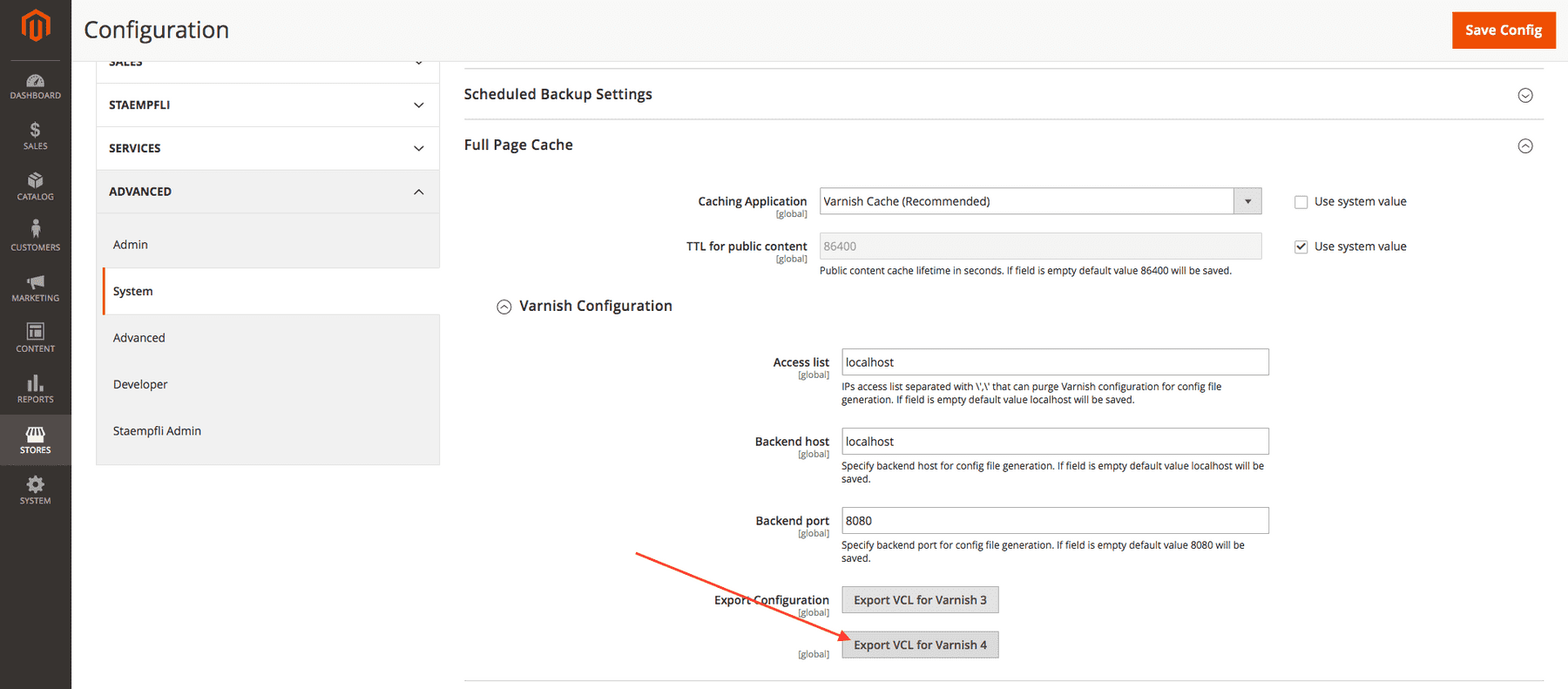Expand the SERVICES section
This screenshot has width=1568, height=689.
pyautogui.click(x=267, y=148)
